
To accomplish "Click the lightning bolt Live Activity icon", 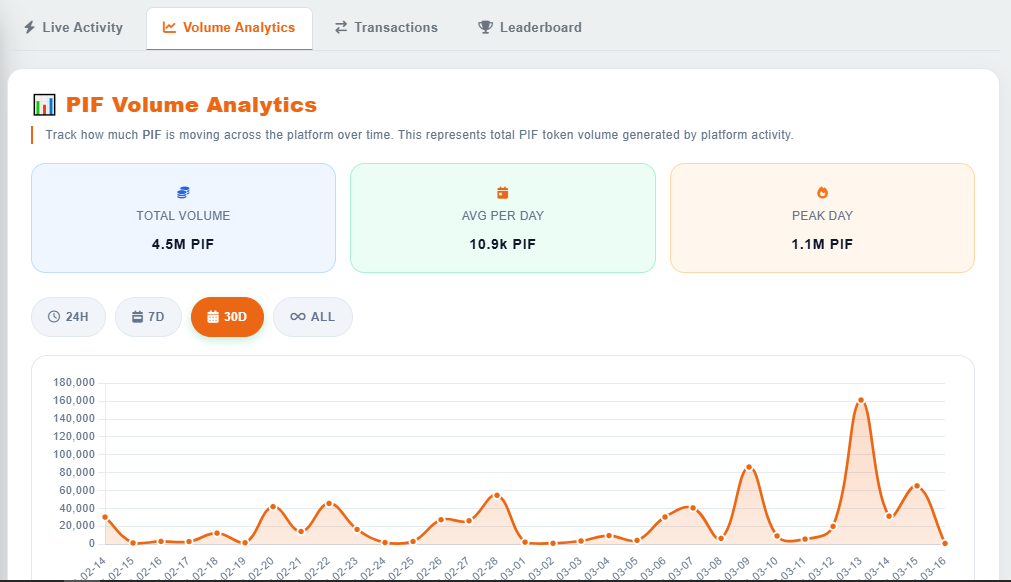I will click(x=30, y=28).
